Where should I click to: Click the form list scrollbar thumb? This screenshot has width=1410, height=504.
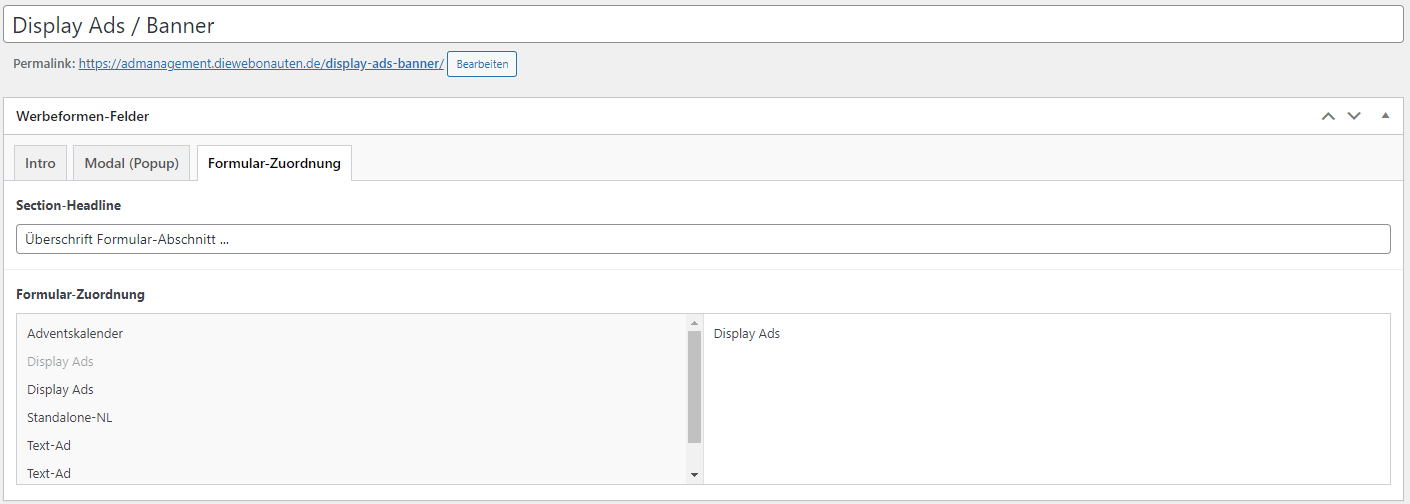(x=694, y=386)
